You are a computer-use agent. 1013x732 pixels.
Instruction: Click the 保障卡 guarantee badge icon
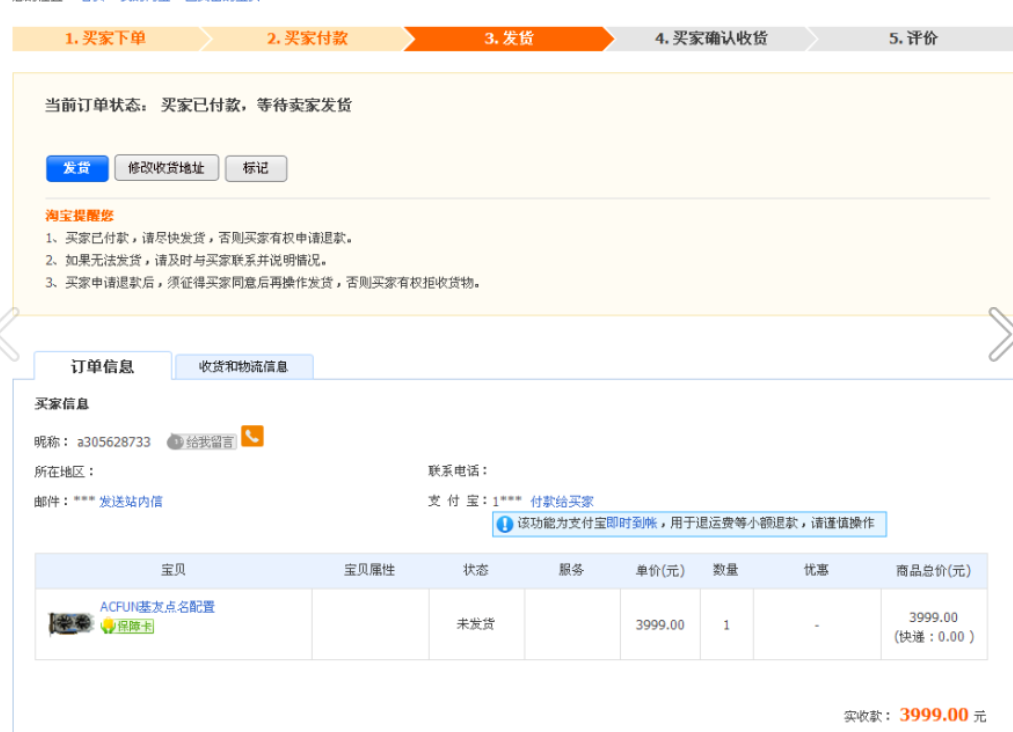point(127,625)
